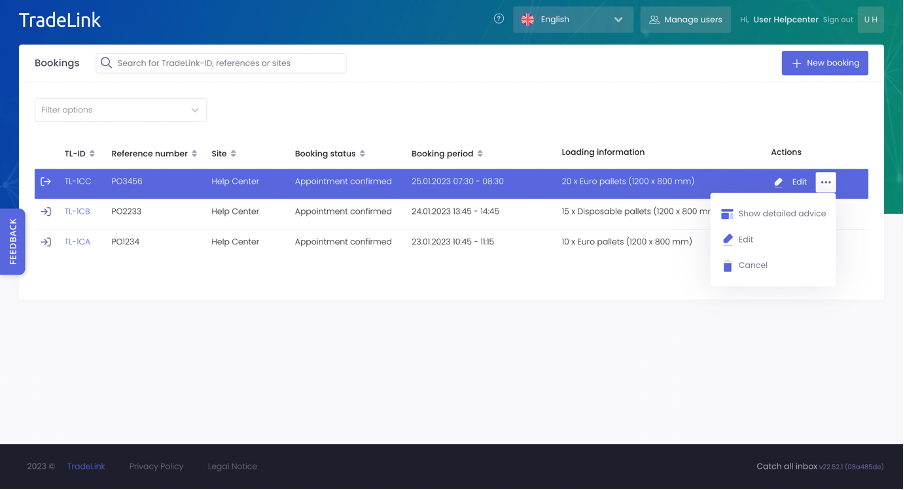The height and width of the screenshot is (490, 904).
Task: Click the search magnifier icon
Action: coord(106,63)
